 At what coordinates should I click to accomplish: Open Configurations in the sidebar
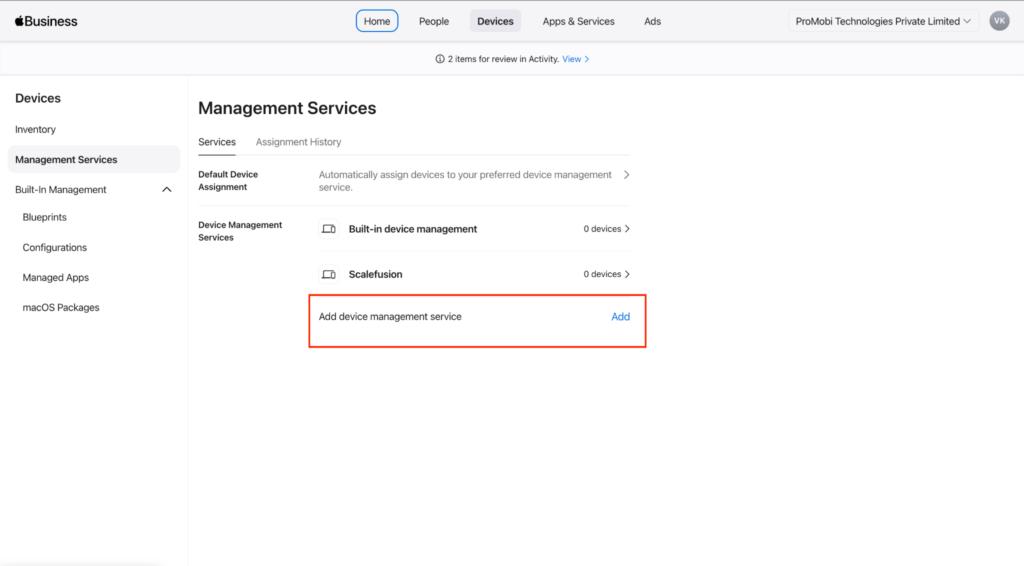[54, 247]
